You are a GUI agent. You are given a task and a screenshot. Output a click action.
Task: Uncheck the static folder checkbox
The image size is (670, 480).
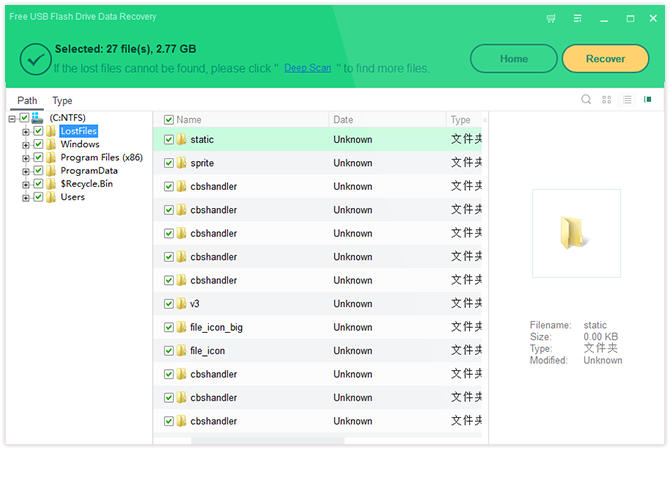(169, 139)
